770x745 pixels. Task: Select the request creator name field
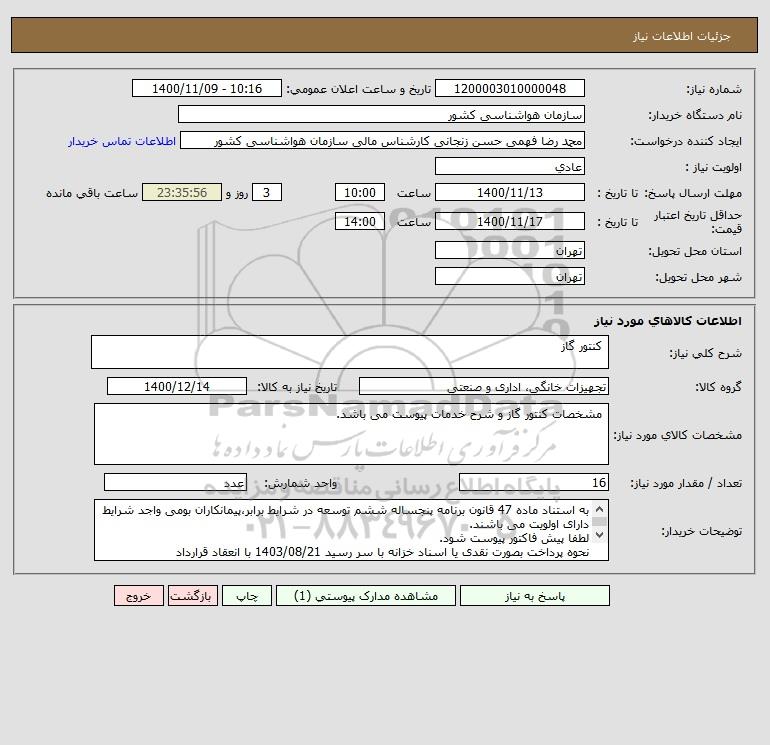coord(383,140)
